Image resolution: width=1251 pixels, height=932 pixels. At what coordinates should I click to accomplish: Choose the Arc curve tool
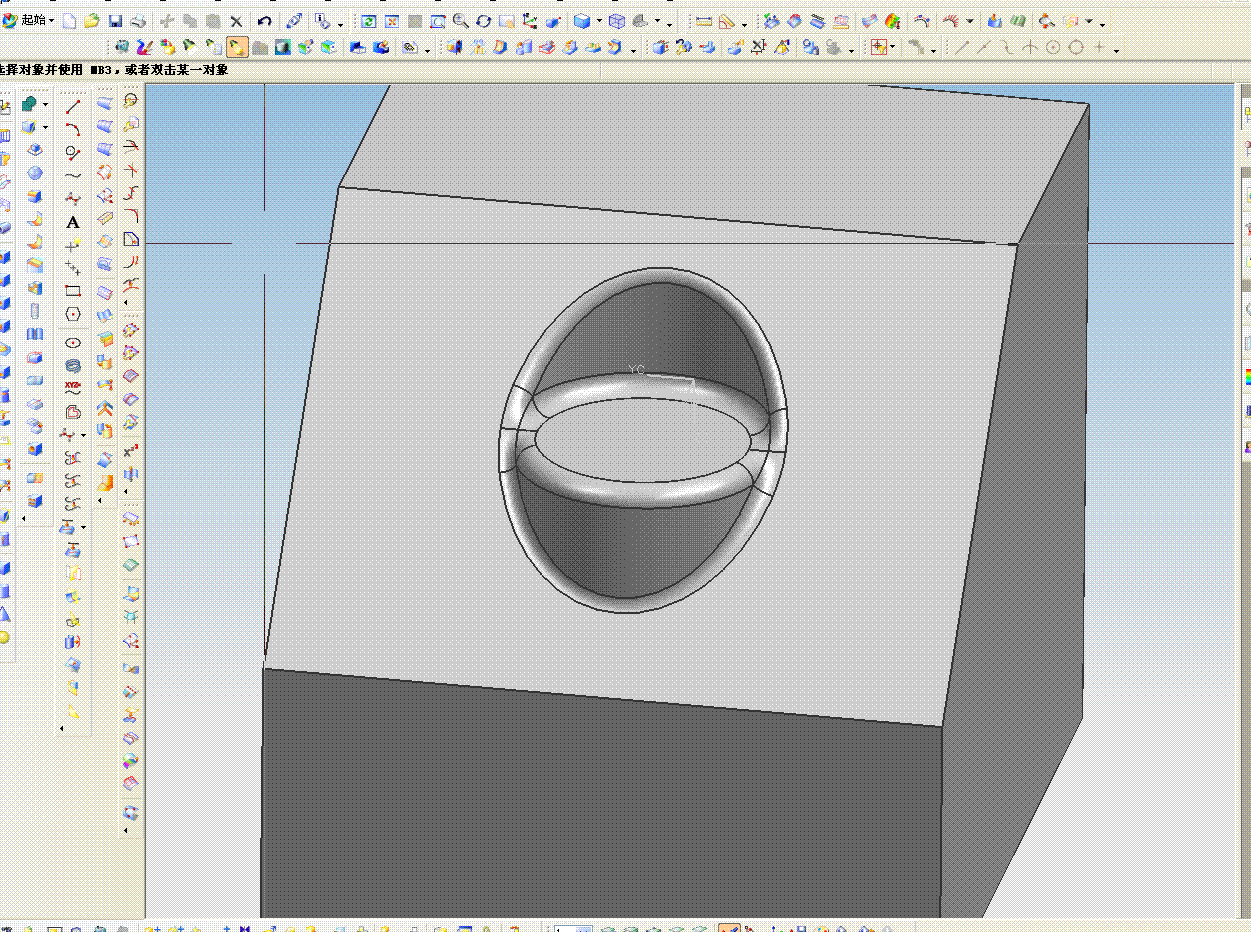point(73,129)
